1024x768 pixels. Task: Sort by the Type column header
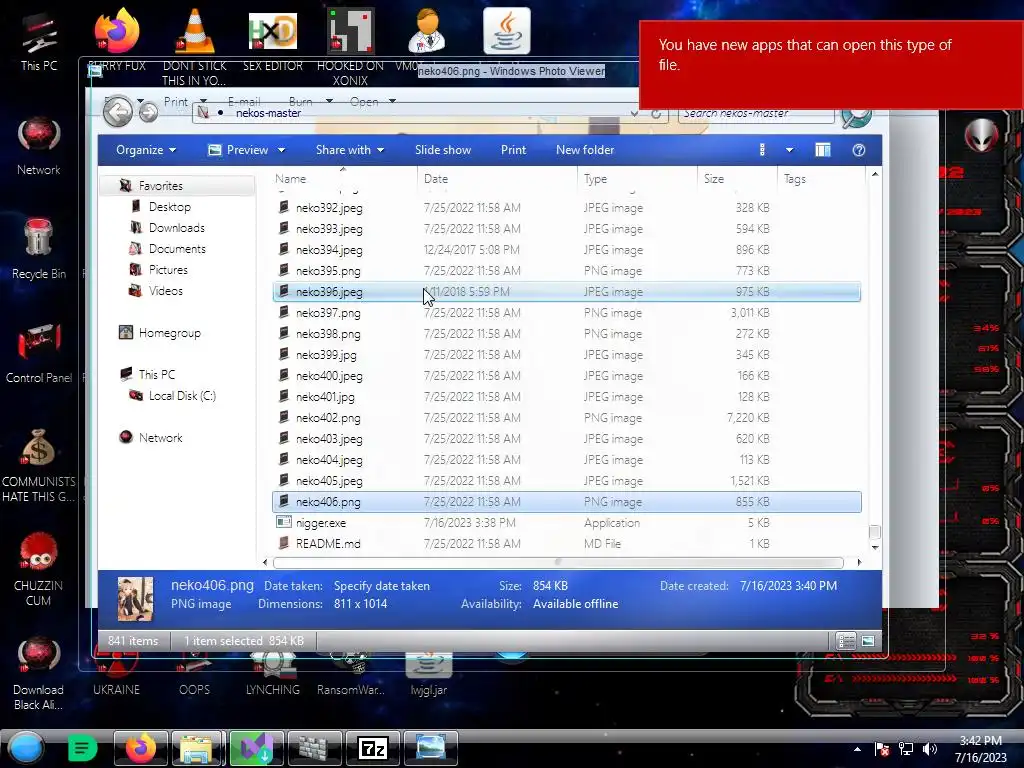tap(637, 178)
